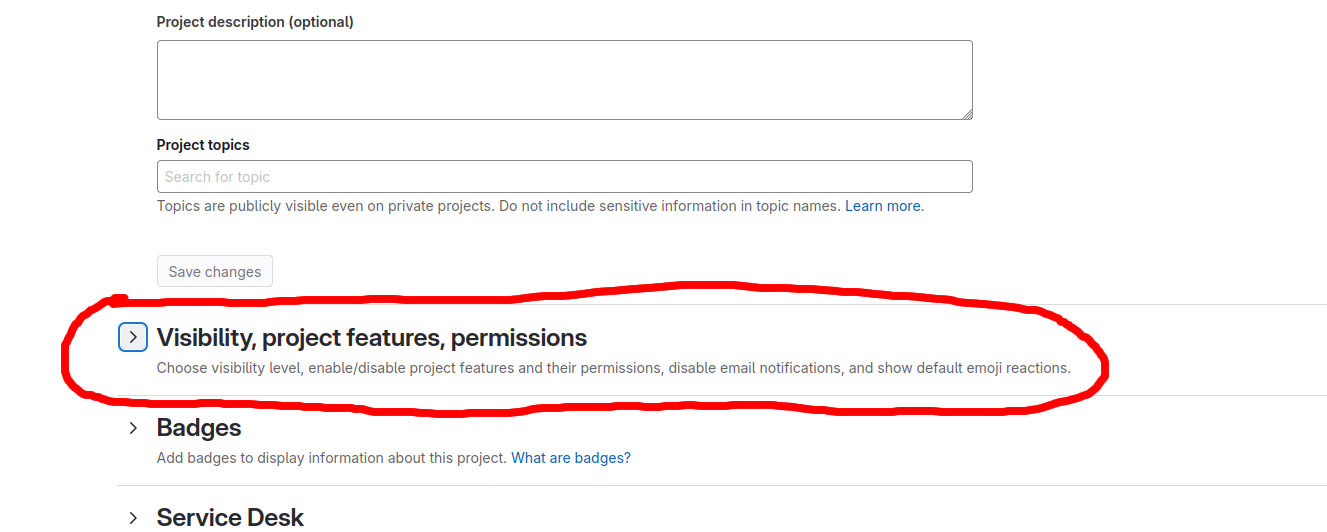Click the Badges section heading
Viewport: 1327px width, 532px height.
click(x=199, y=428)
